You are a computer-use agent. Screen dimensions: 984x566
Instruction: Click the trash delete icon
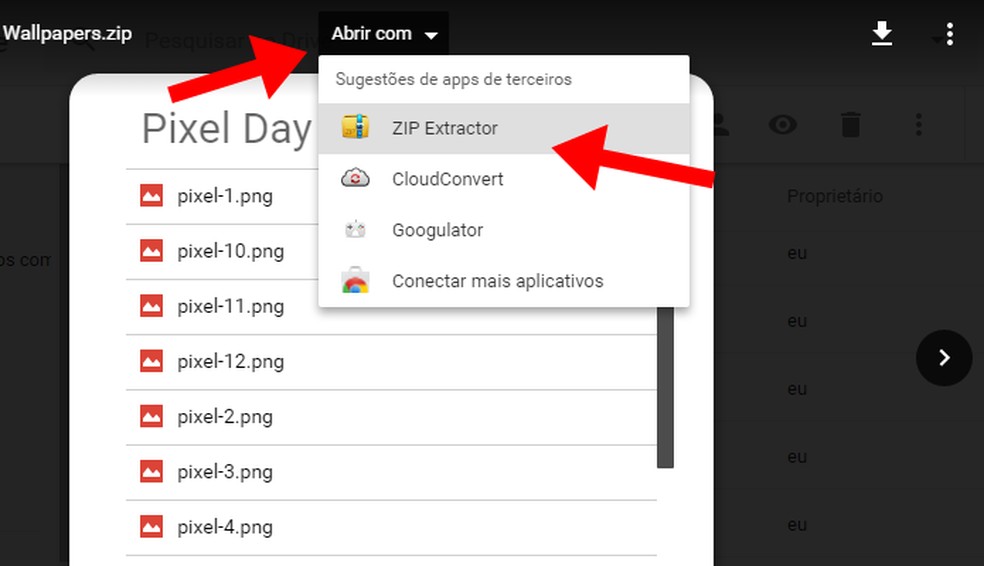coord(850,125)
